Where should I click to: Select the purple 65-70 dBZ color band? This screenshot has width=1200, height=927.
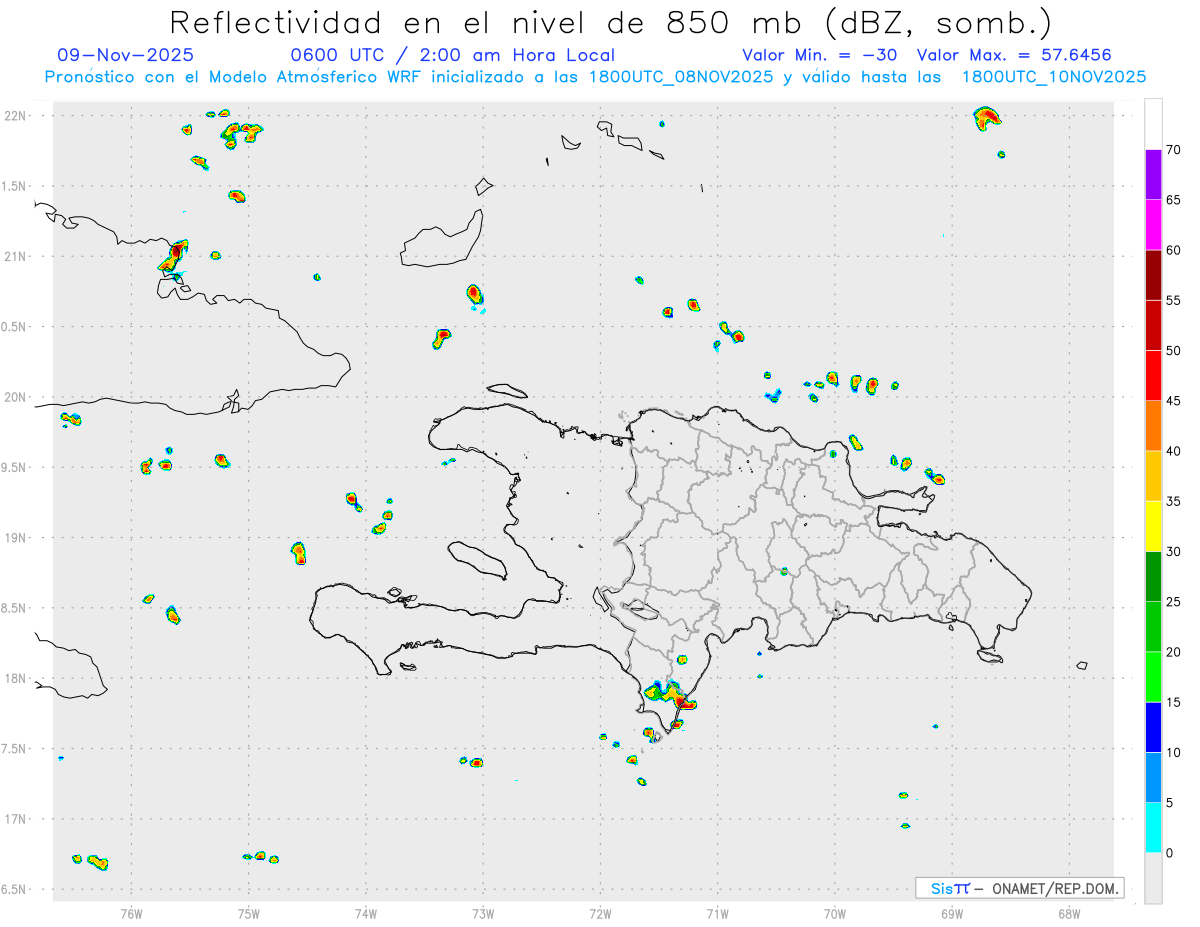pos(1153,175)
